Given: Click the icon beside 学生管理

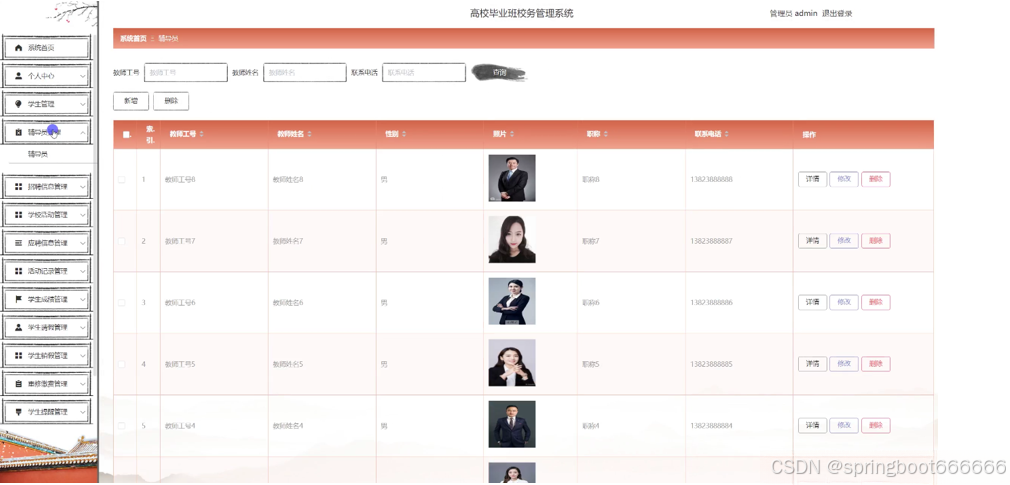Looking at the screenshot, I should (18, 104).
